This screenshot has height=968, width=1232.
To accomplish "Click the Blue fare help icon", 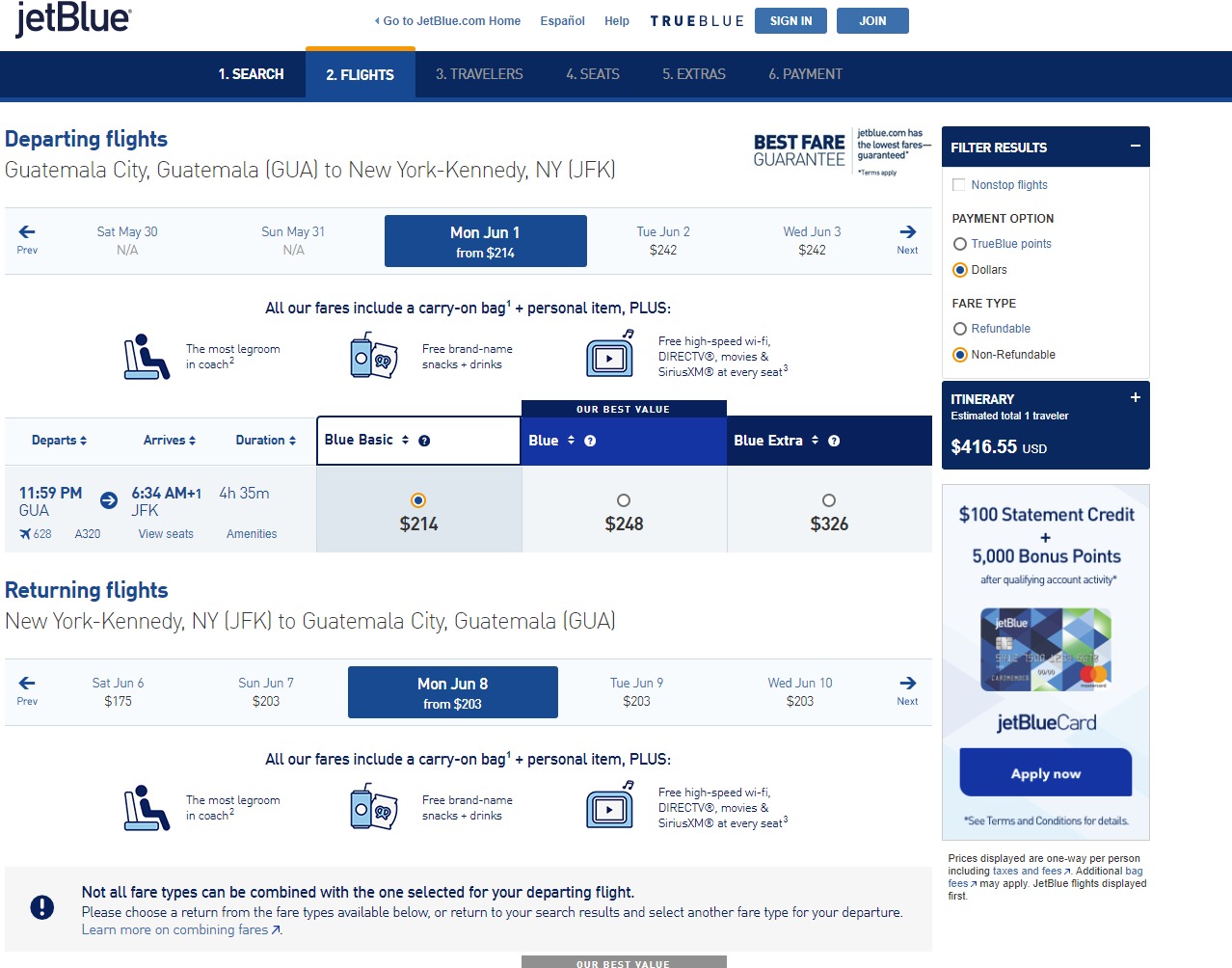I will click(590, 441).
